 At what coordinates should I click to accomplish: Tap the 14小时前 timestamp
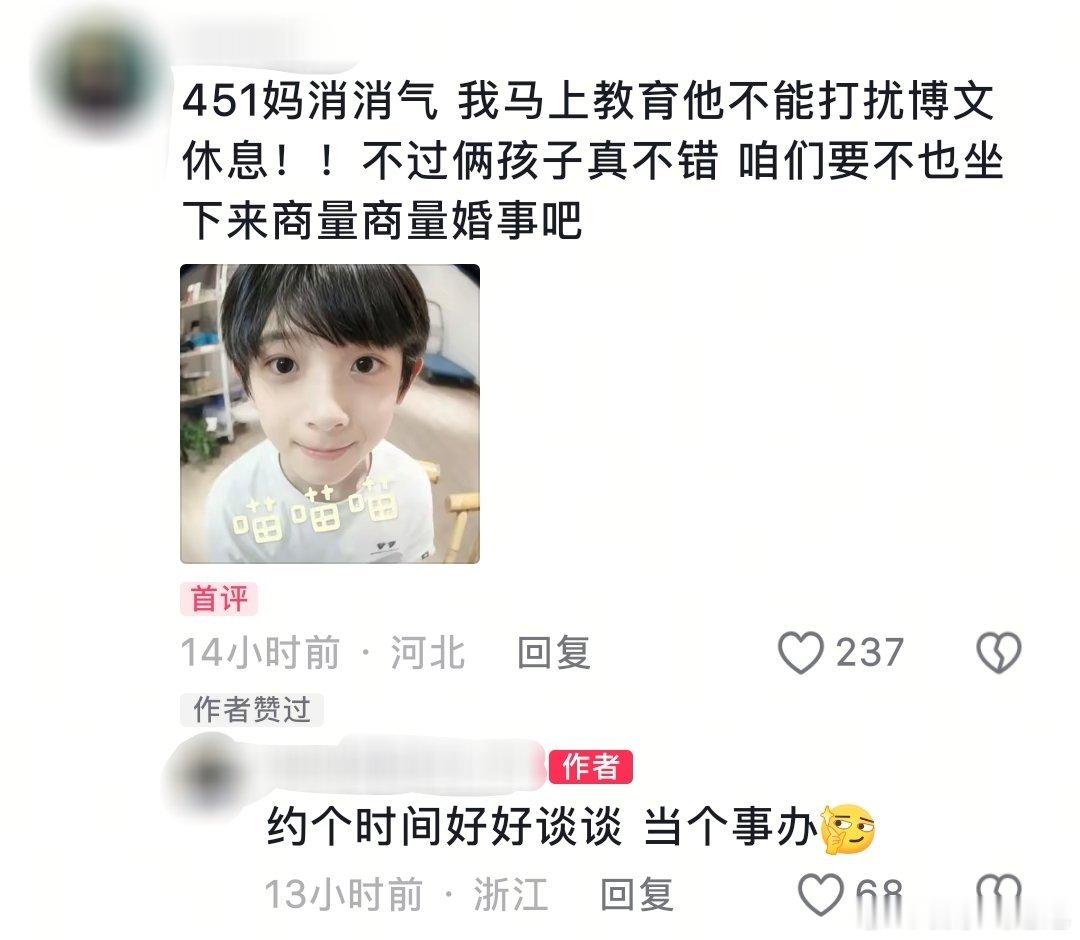coord(260,653)
